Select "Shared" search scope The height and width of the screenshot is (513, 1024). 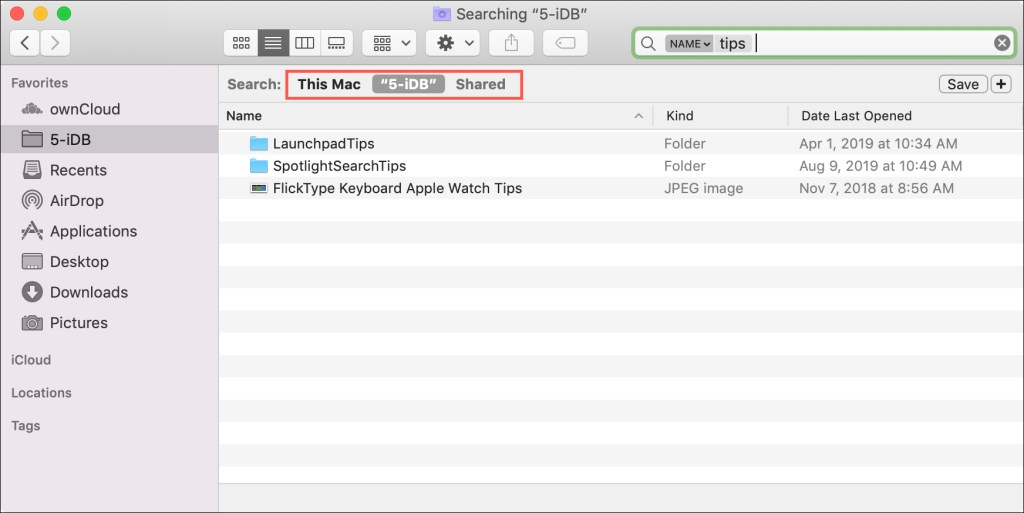point(480,84)
